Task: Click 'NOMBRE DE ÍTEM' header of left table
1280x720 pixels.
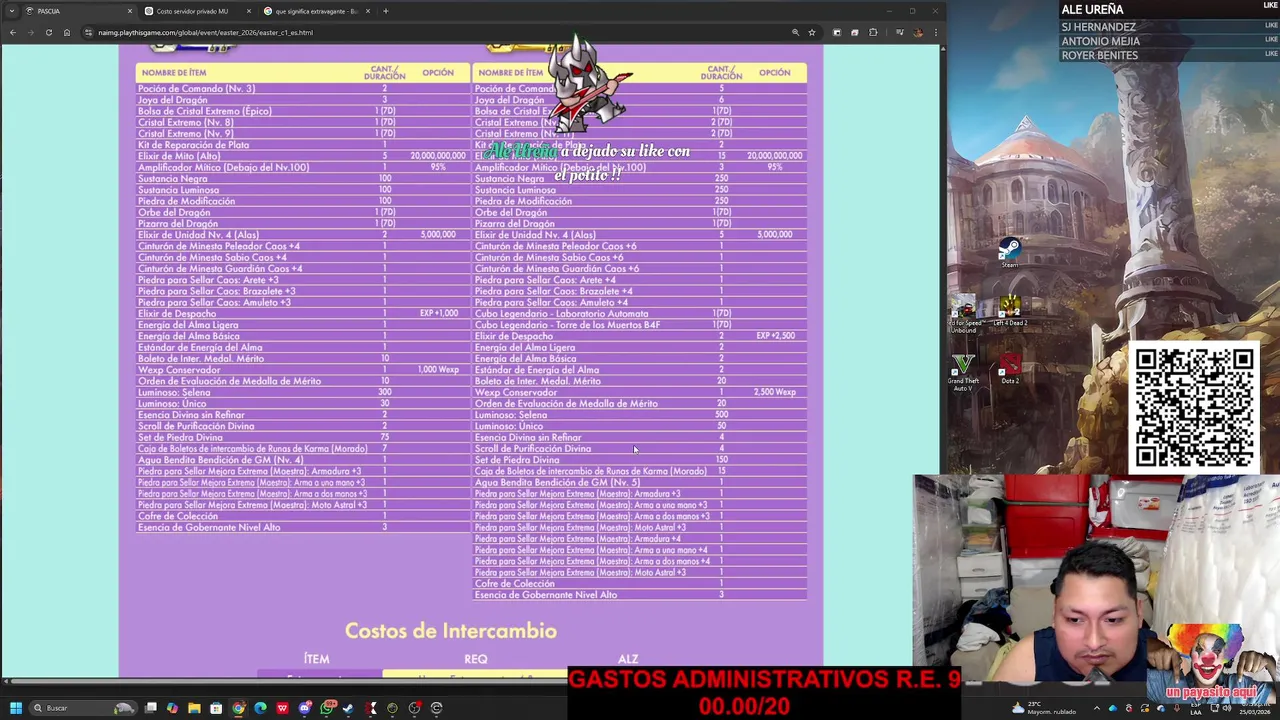Action: (x=174, y=73)
